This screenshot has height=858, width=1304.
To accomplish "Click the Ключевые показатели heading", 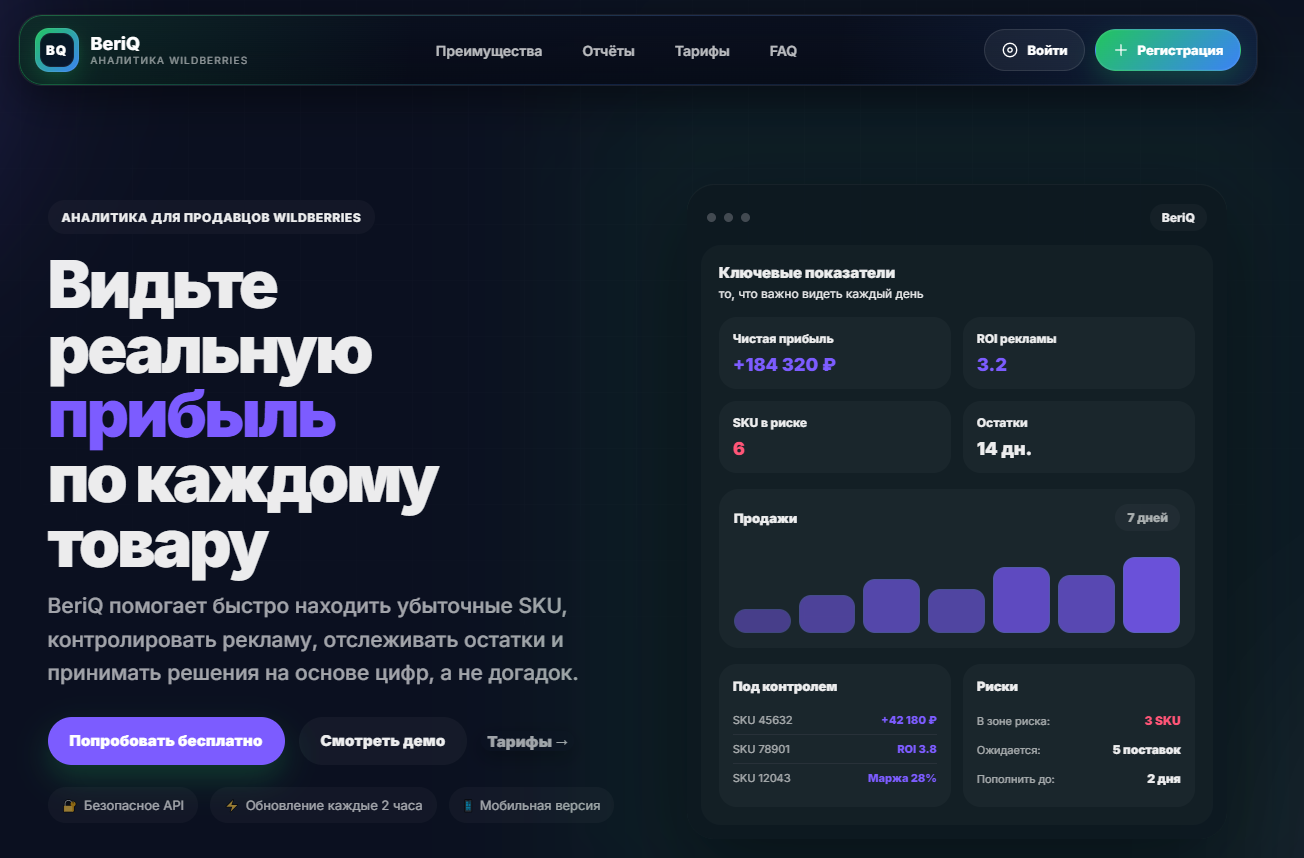I will [x=807, y=272].
